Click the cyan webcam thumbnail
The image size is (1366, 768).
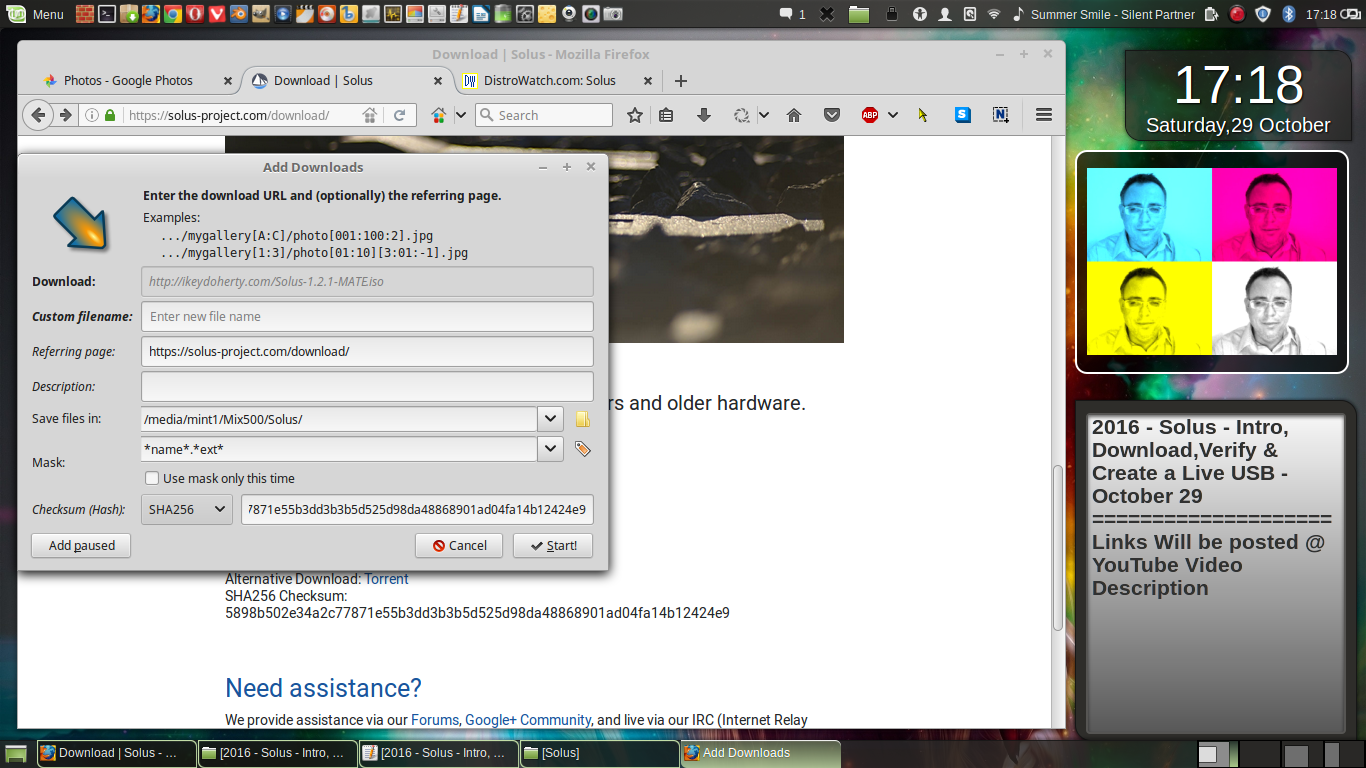coord(1149,214)
